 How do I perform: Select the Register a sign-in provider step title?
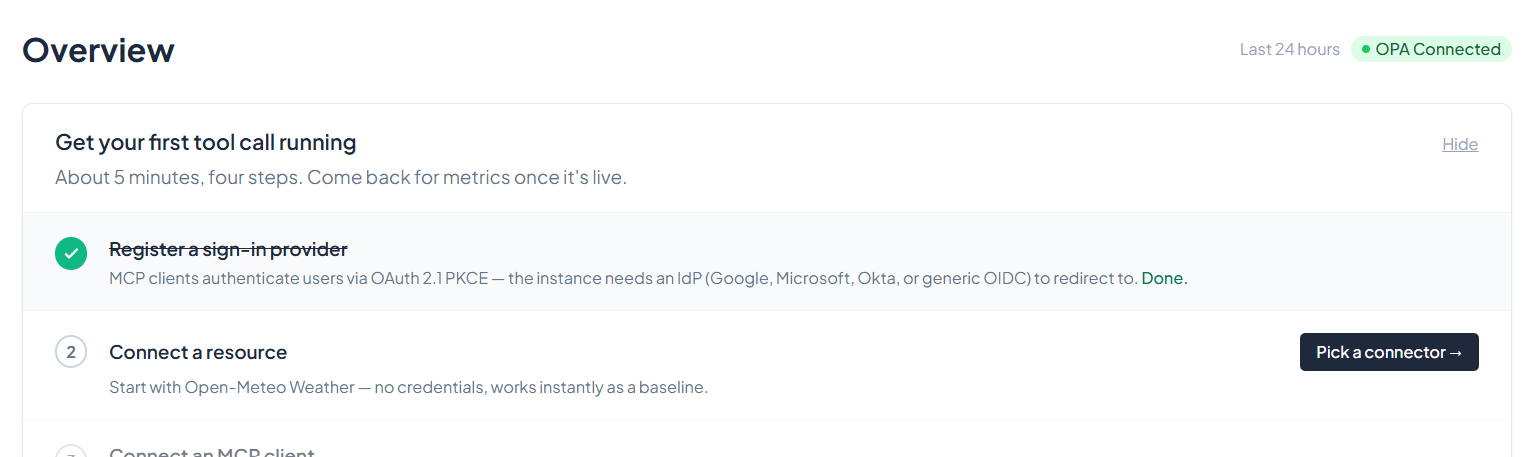click(228, 249)
